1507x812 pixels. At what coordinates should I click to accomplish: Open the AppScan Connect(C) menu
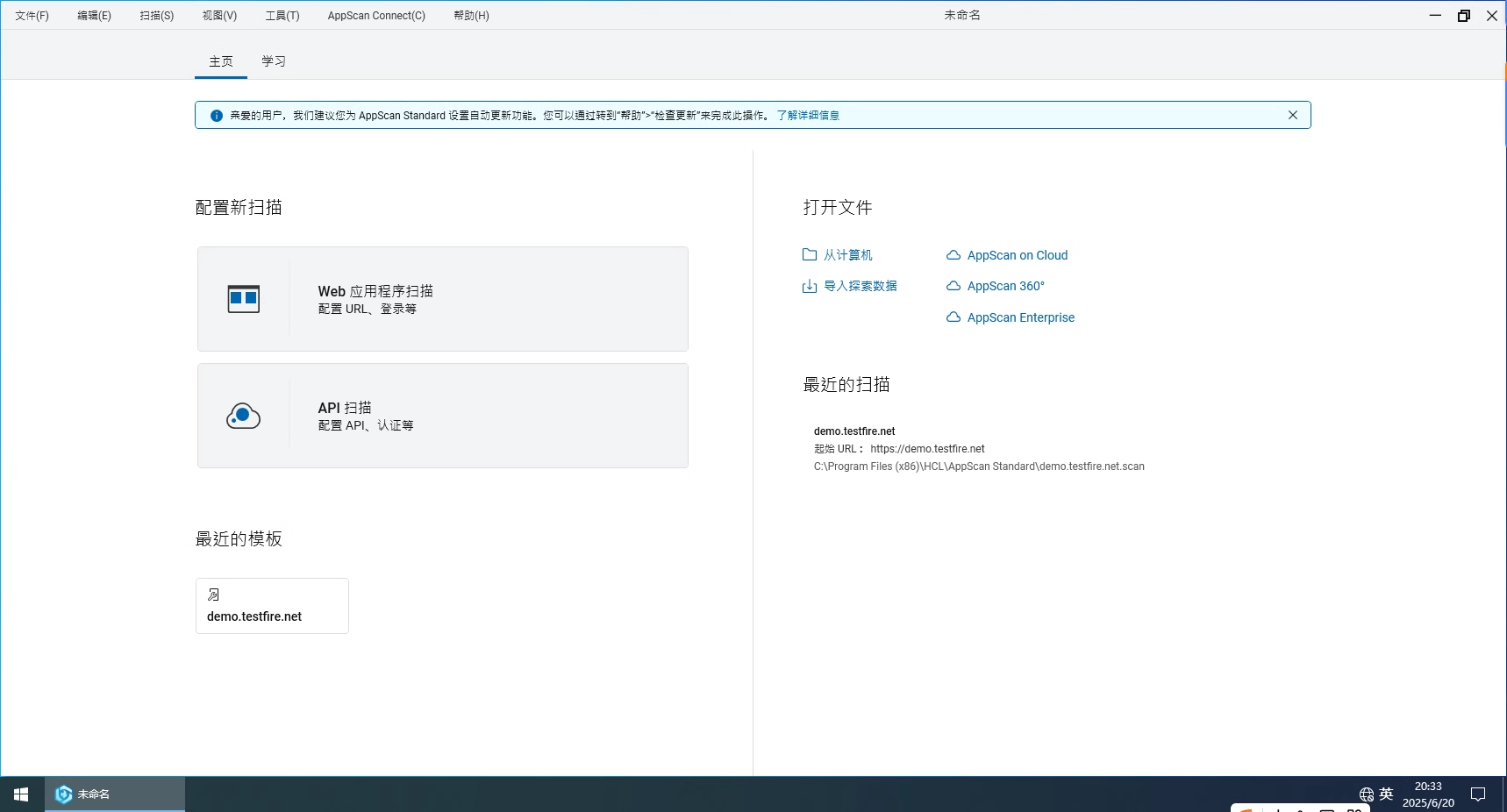(376, 16)
